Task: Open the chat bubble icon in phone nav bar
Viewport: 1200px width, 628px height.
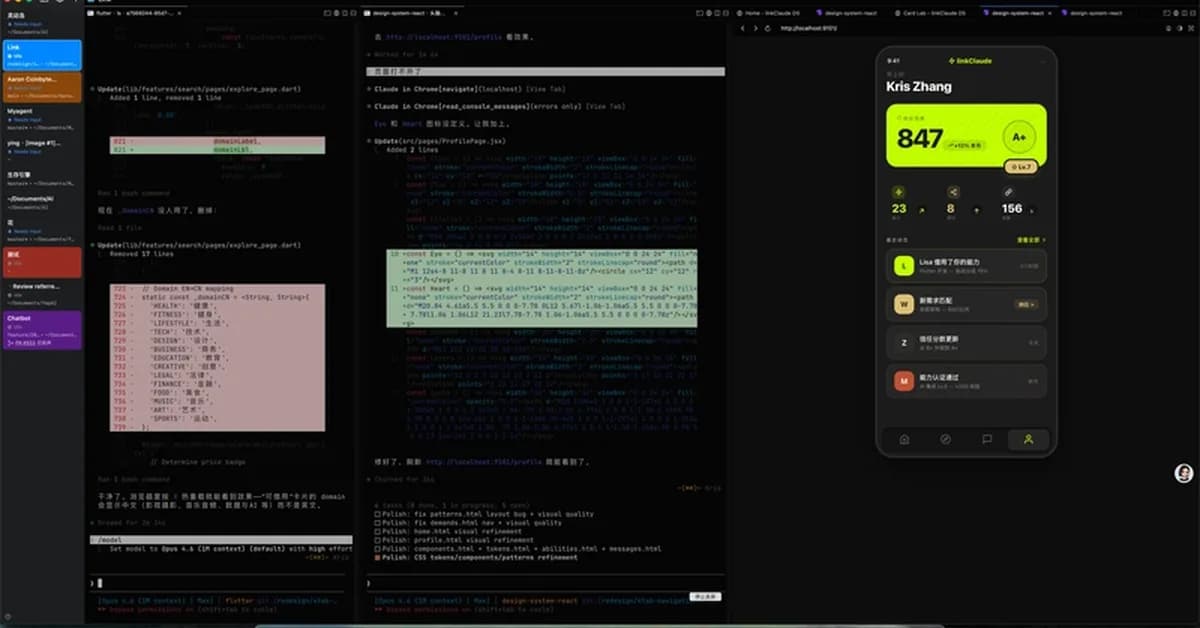Action: 987,438
